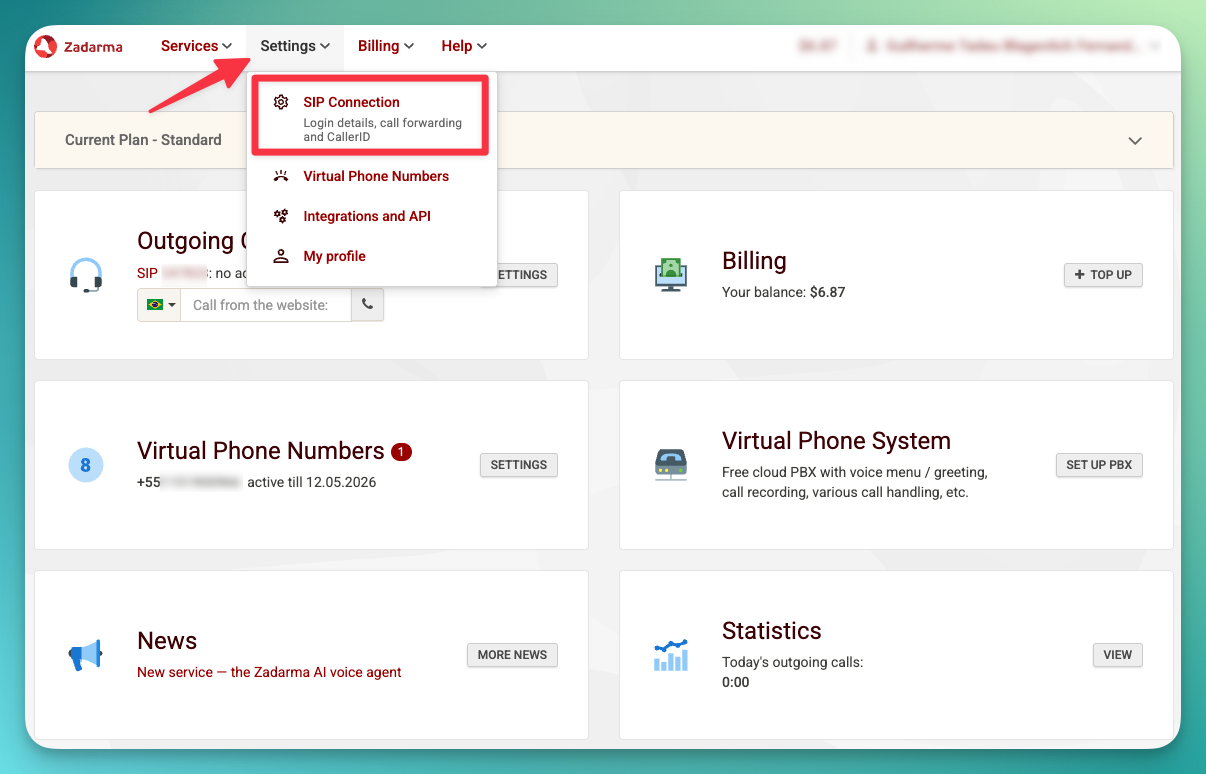Click the My profile person icon
The image size is (1206, 774).
281,256
